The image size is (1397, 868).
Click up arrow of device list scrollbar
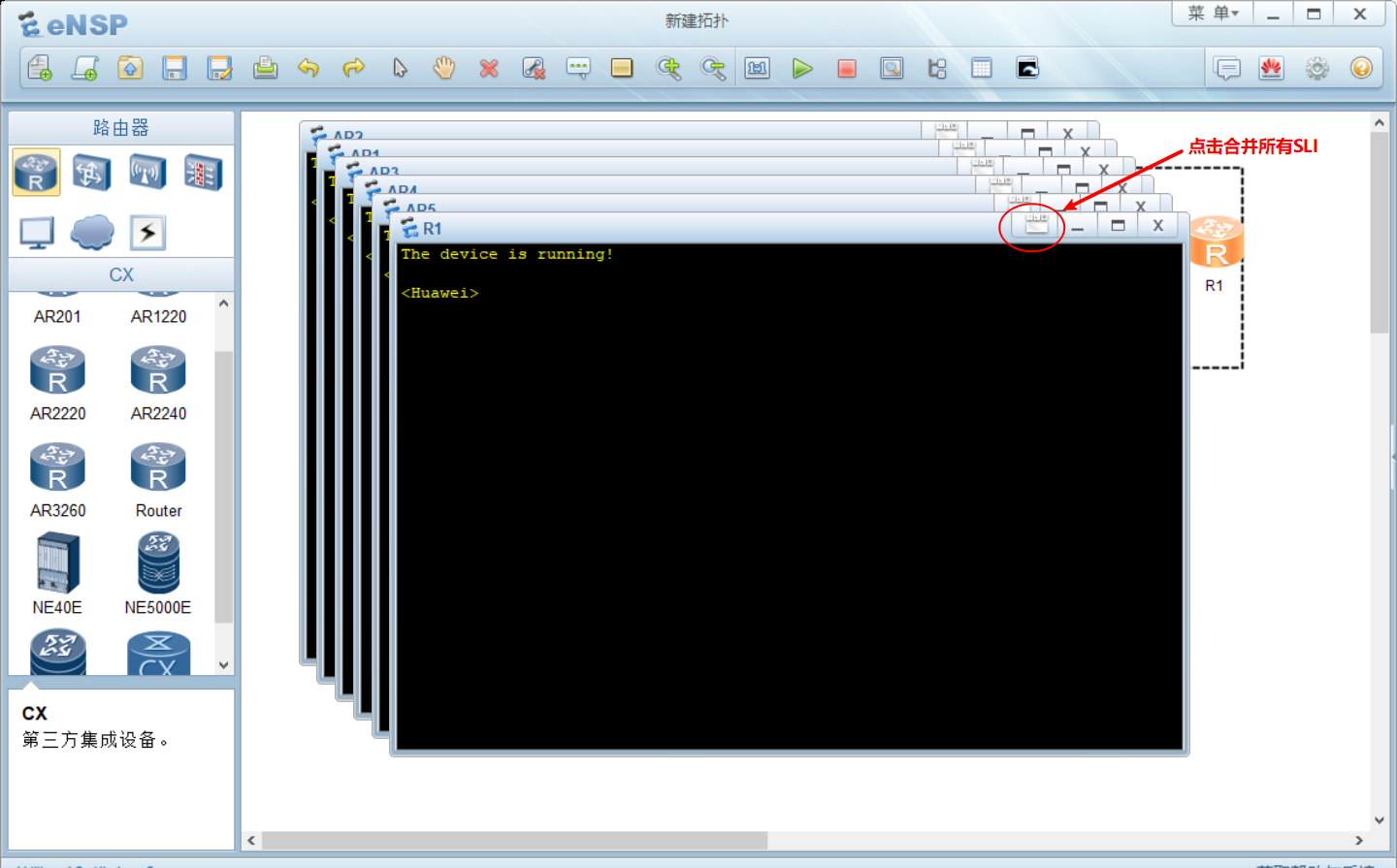pyautogui.click(x=224, y=303)
